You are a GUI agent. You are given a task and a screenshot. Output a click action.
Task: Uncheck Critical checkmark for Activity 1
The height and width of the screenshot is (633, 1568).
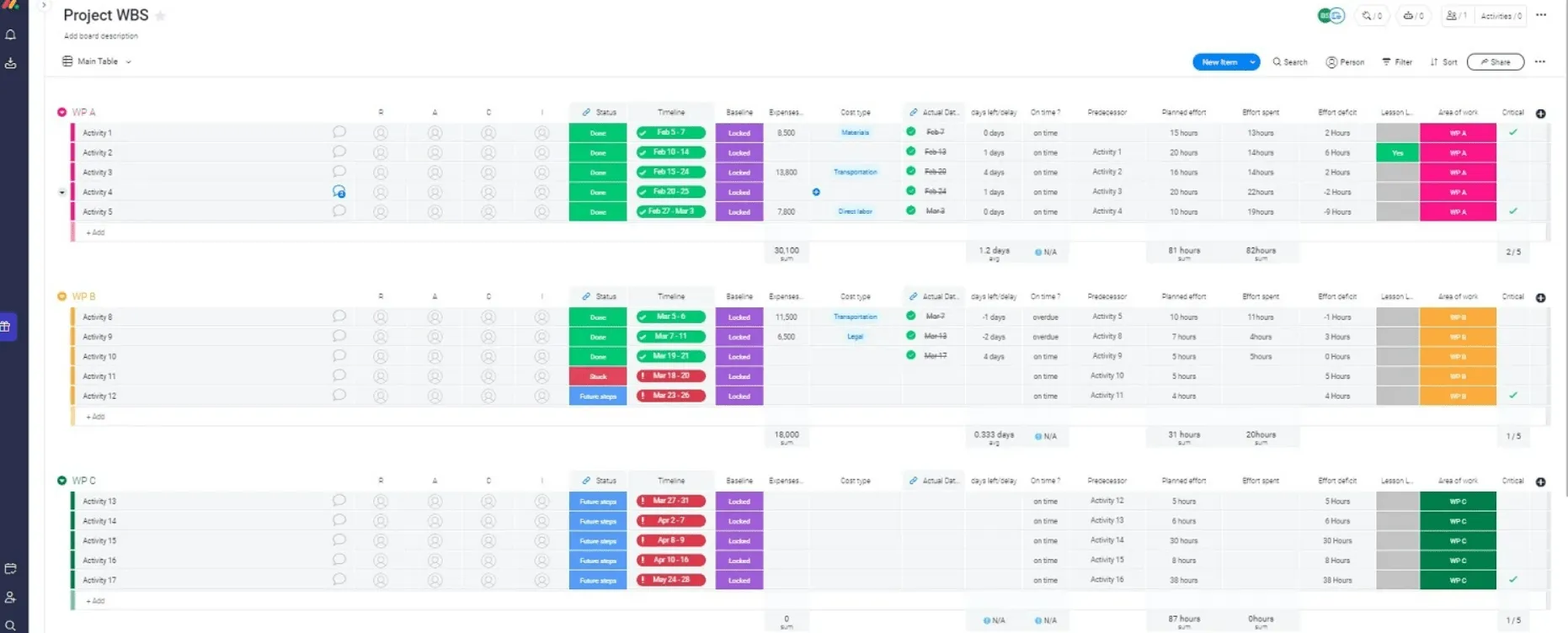(x=1513, y=132)
